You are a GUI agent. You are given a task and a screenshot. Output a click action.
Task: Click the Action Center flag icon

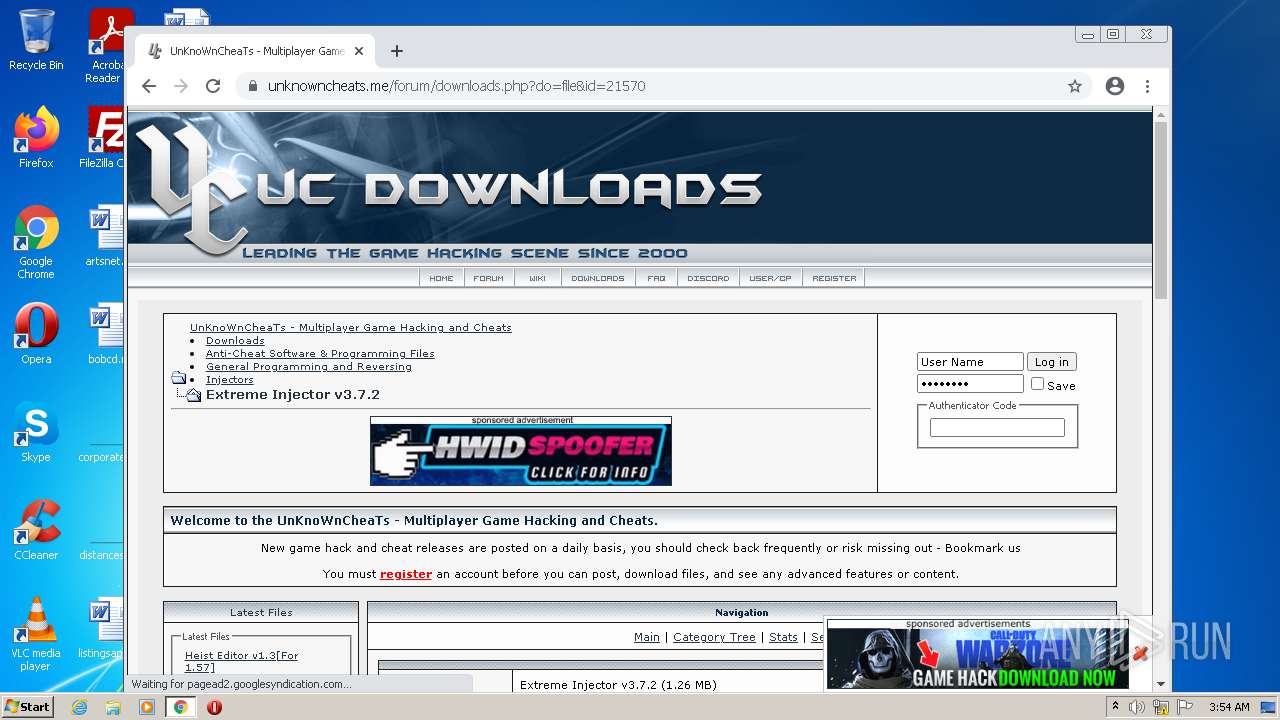(x=1185, y=707)
